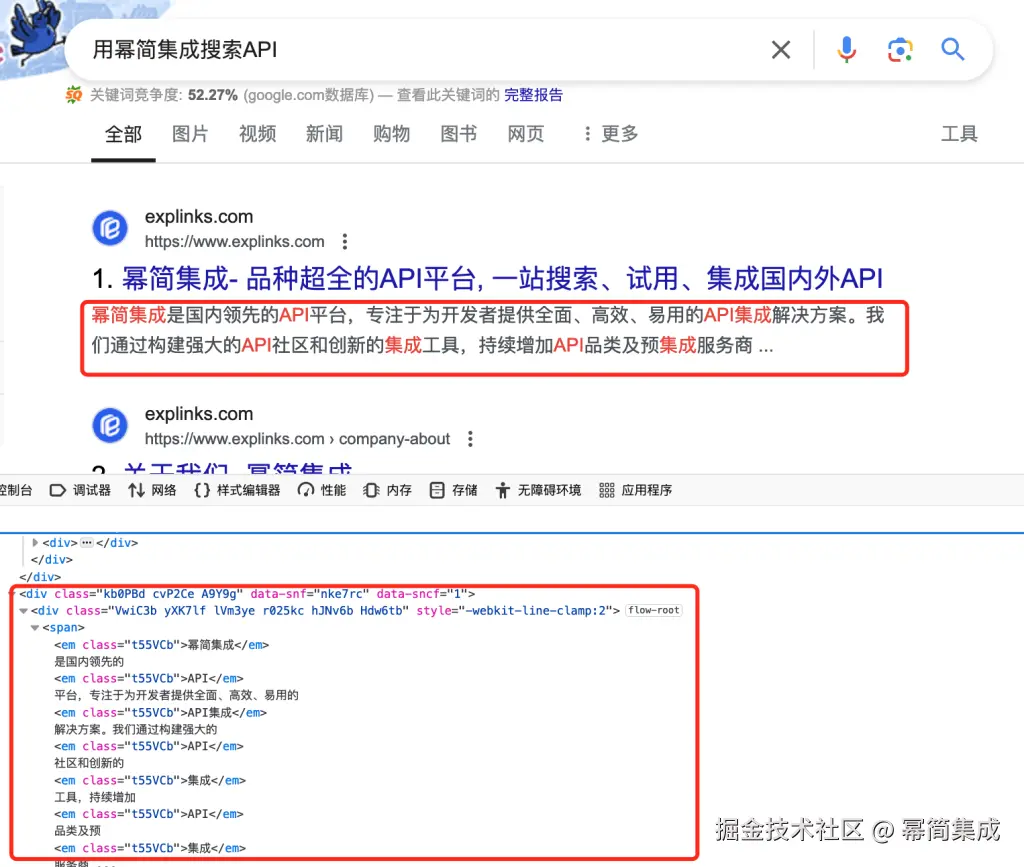Click the explinks.com favicon of first result
The image size is (1024, 867).
(110, 228)
